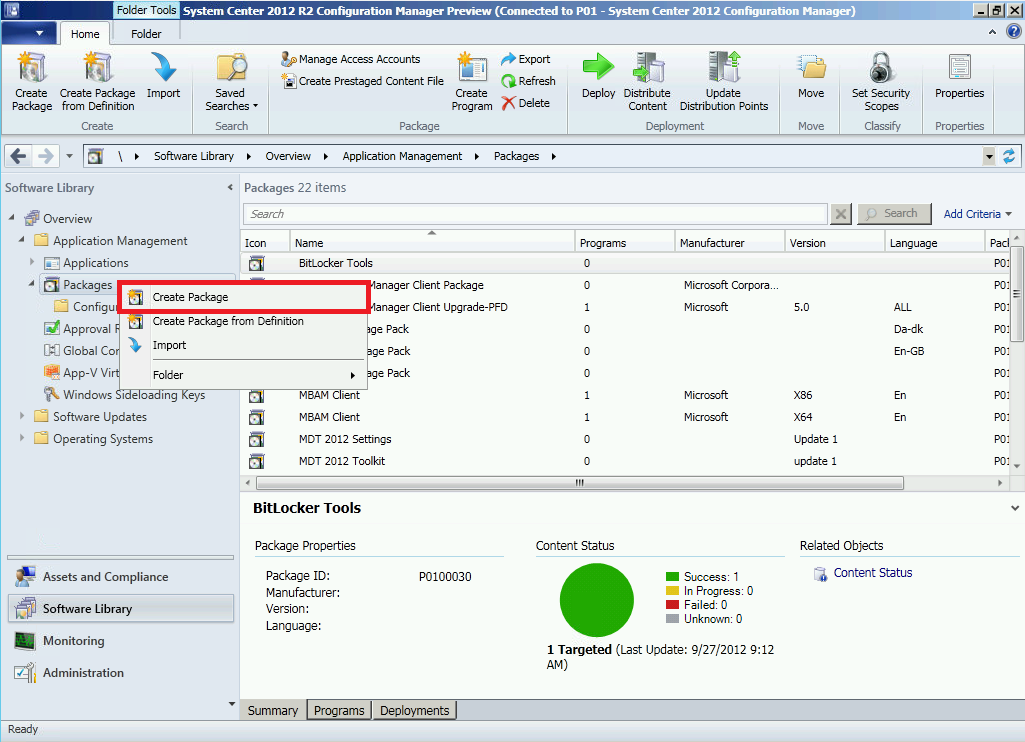Open the Monitoring workspace
This screenshot has width=1025, height=742.
[x=121, y=641]
